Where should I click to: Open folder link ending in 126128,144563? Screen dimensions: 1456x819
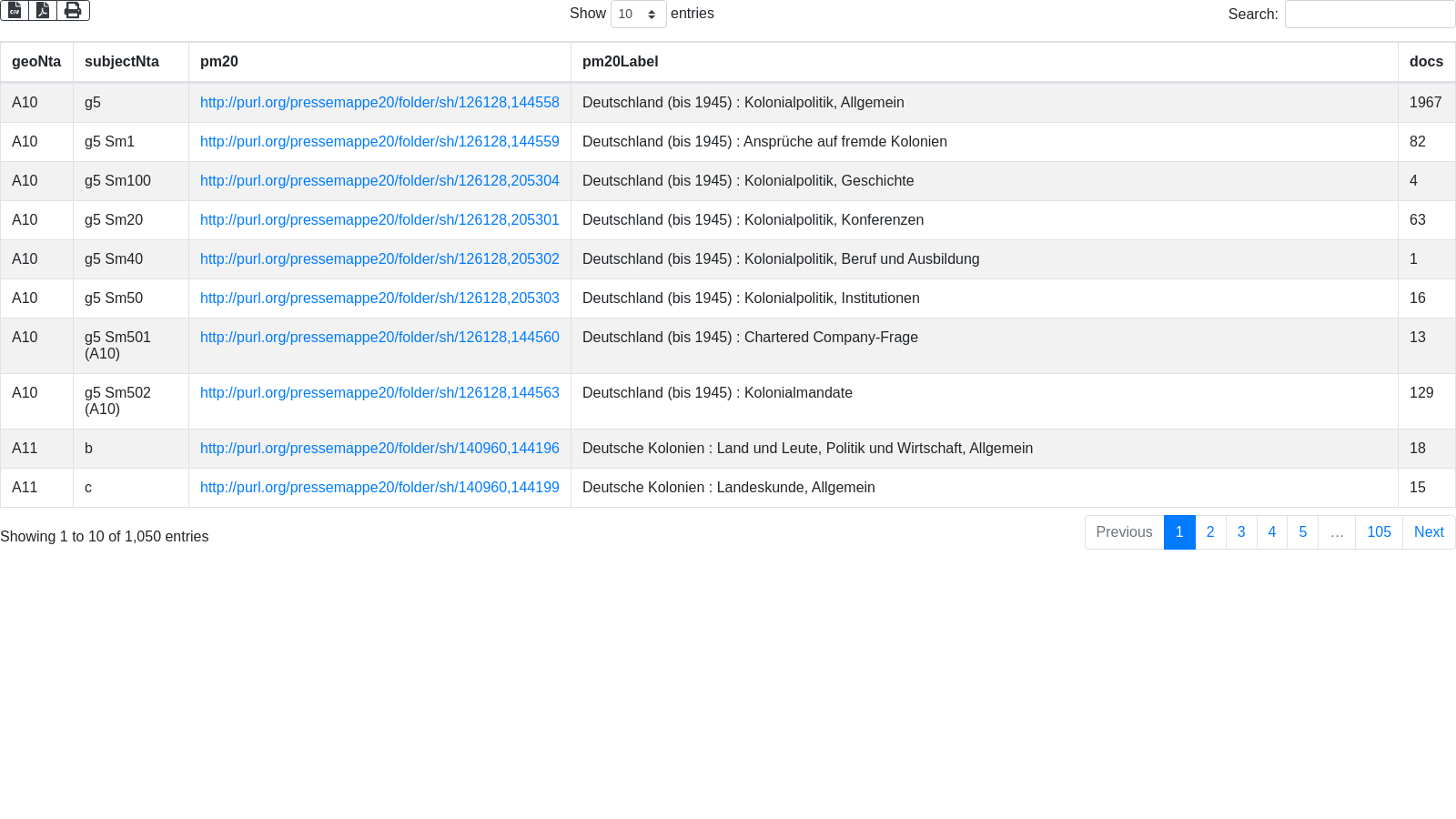(x=379, y=393)
